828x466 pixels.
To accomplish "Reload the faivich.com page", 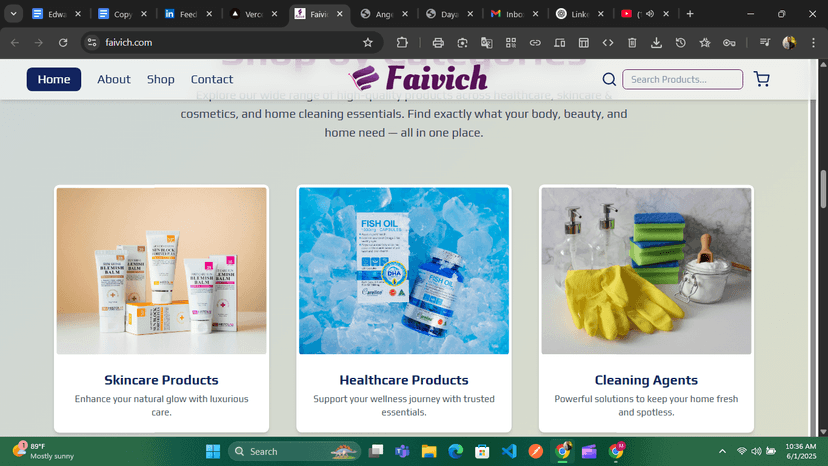I will (x=63, y=43).
